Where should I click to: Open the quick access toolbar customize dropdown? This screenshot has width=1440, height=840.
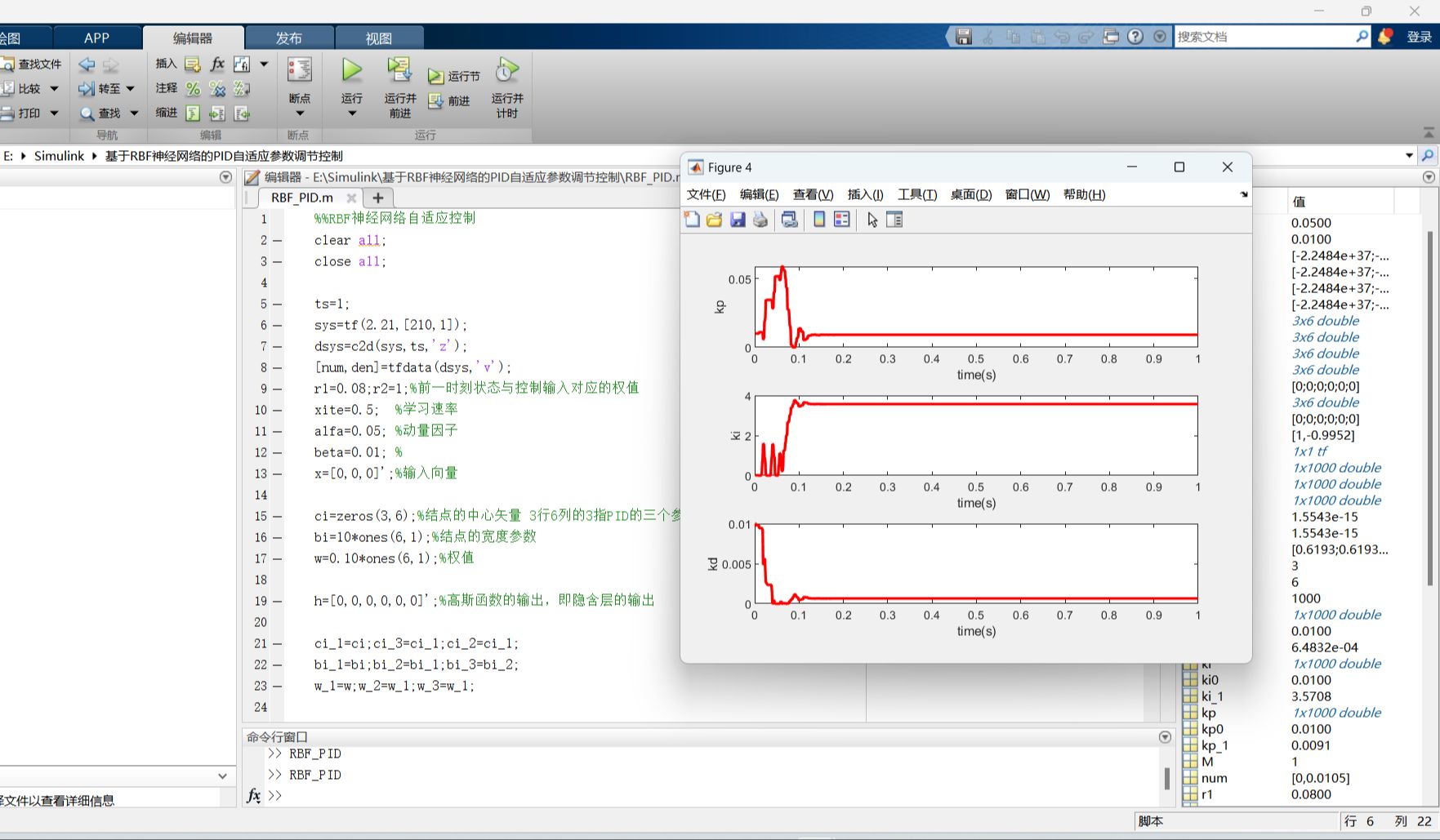(1160, 37)
